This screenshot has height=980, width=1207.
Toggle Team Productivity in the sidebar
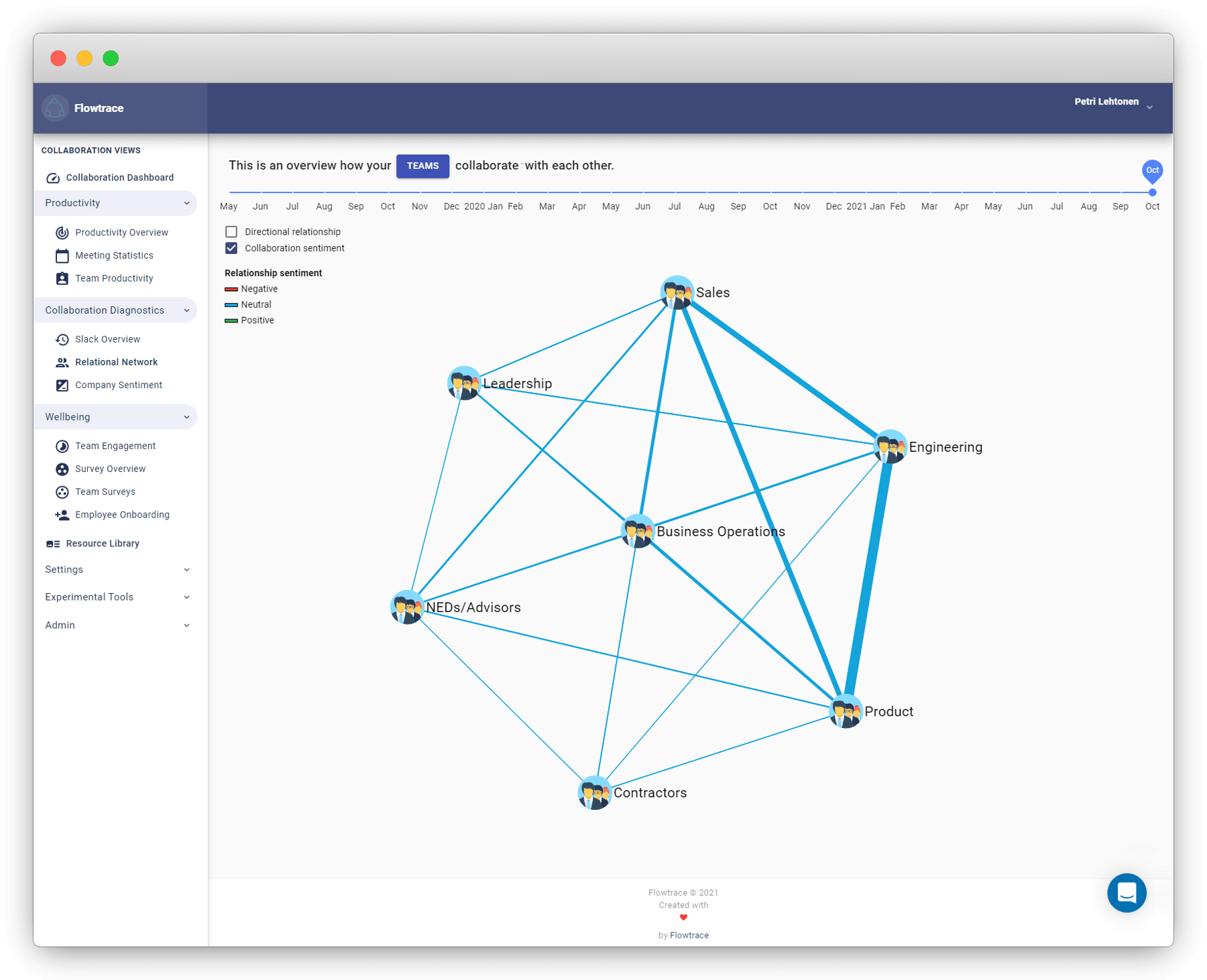114,278
